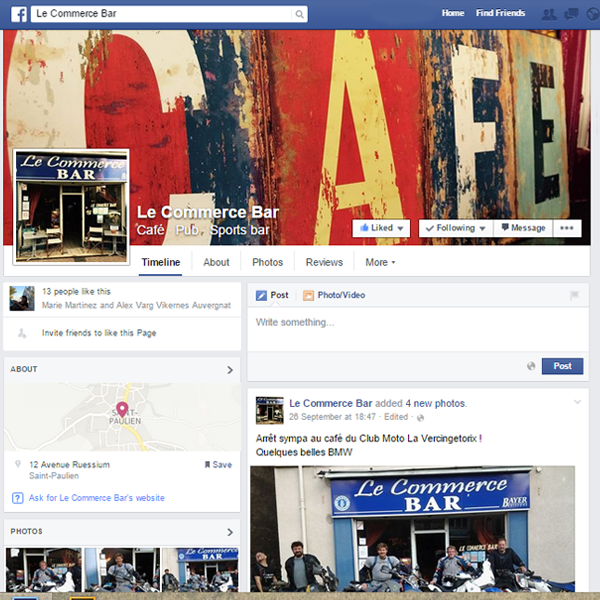The height and width of the screenshot is (600, 600).
Task: Select the Timeline tab
Action: (x=161, y=262)
